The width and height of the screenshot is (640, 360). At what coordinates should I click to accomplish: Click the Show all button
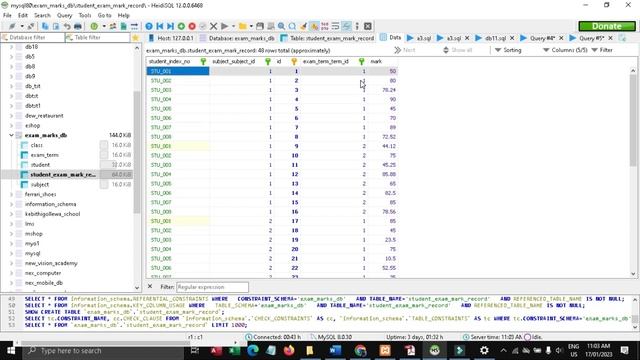(x=458, y=50)
